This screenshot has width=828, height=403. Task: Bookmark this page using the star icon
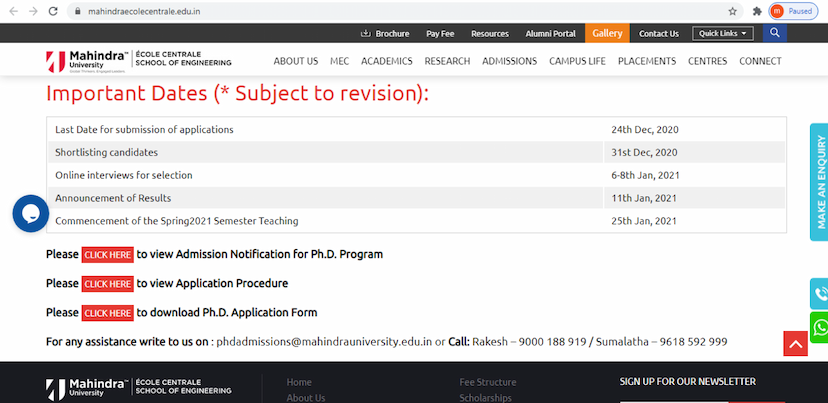click(x=732, y=11)
